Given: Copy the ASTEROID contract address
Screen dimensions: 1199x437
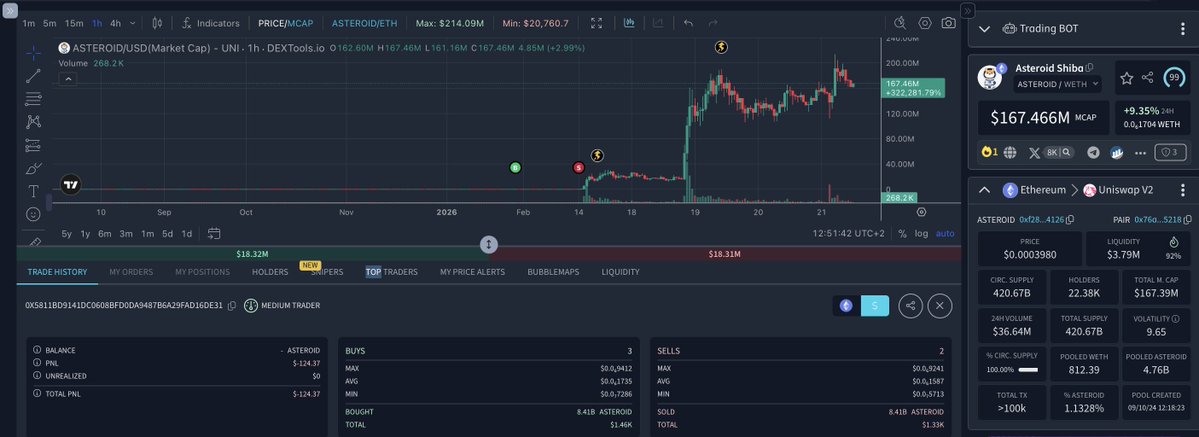Looking at the screenshot, I should 1070,220.
